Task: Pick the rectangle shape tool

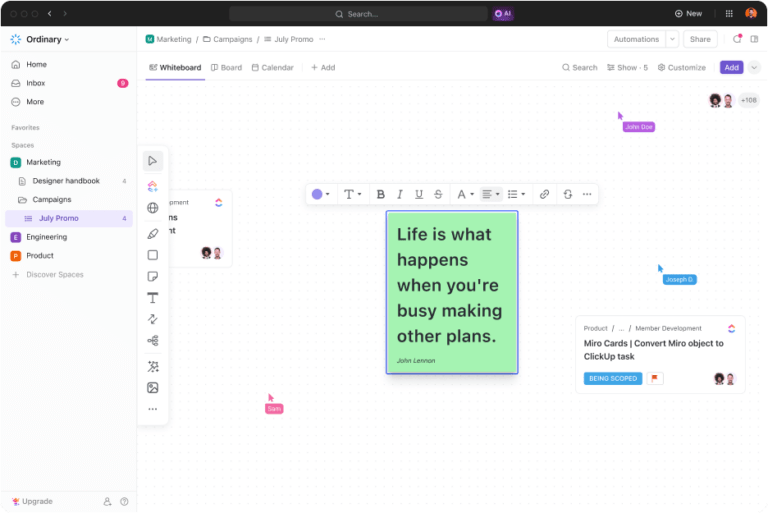Action: [x=152, y=255]
